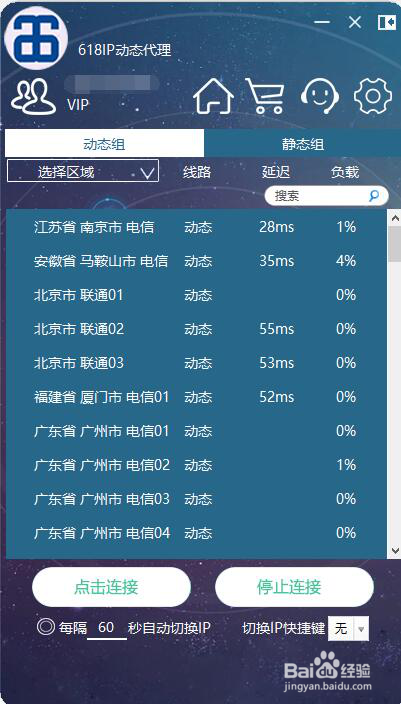Screen dimensions: 401x704
Task: Contact customer service headset icon
Action: tap(319, 96)
